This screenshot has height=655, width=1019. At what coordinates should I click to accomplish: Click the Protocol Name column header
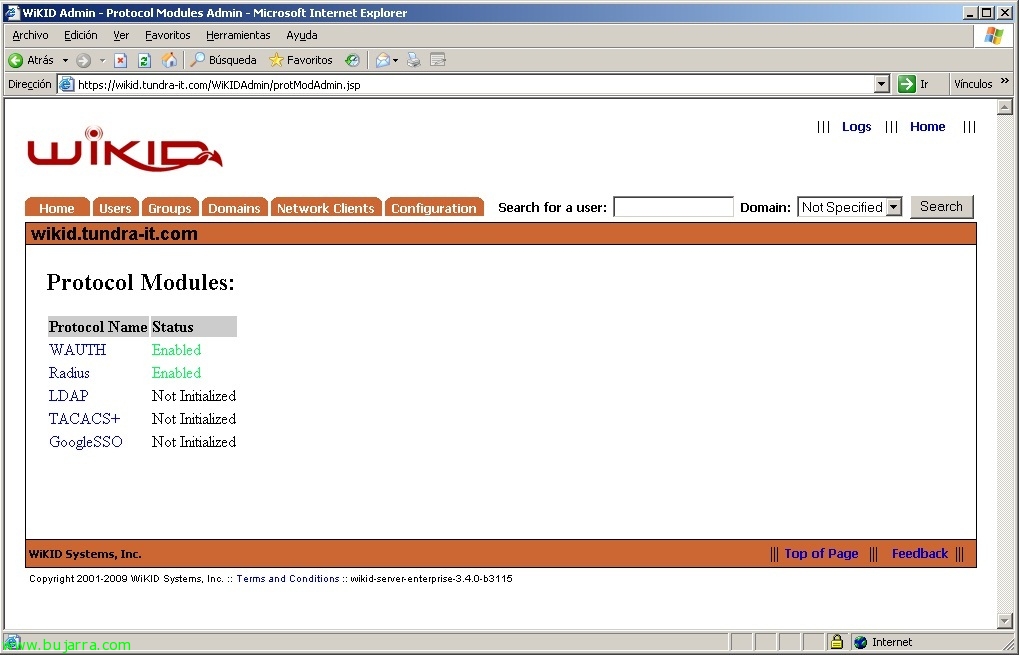(x=98, y=327)
